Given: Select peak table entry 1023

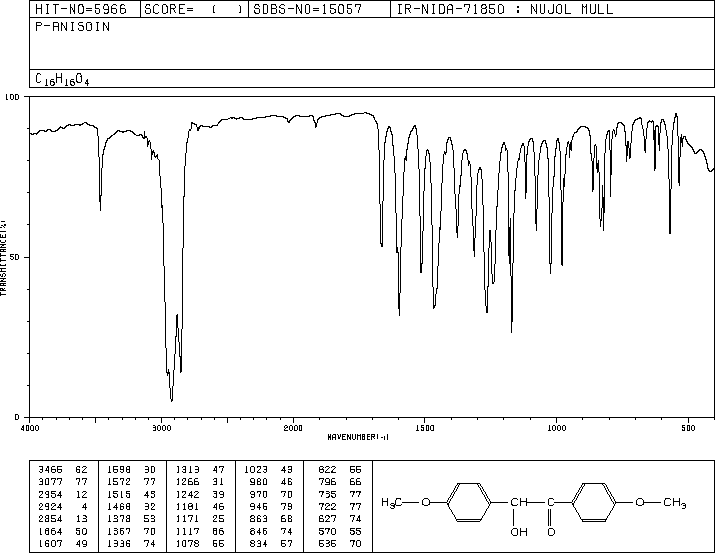Looking at the screenshot, I should [256, 470].
